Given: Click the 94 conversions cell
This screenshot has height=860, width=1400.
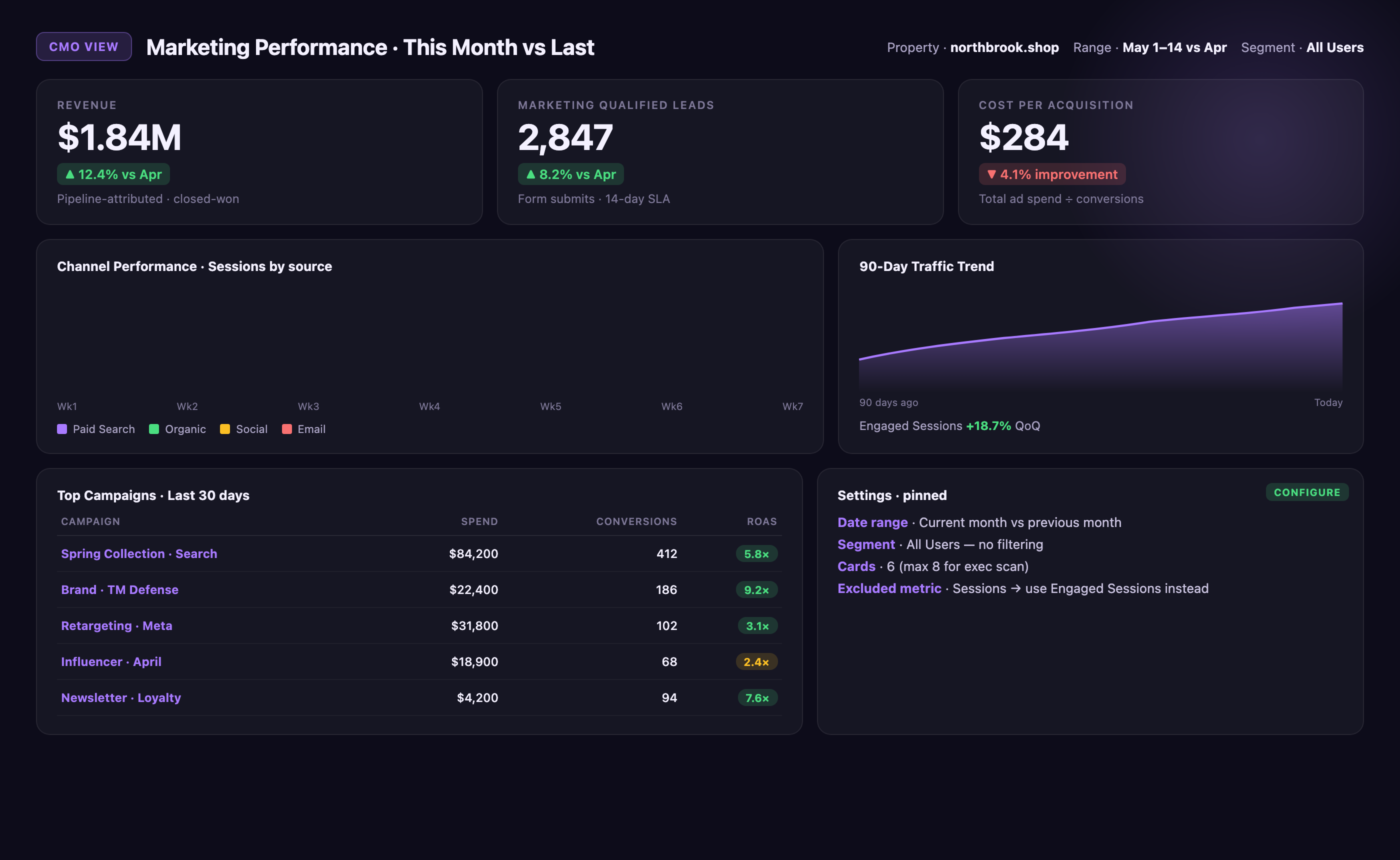Looking at the screenshot, I should click(669, 697).
